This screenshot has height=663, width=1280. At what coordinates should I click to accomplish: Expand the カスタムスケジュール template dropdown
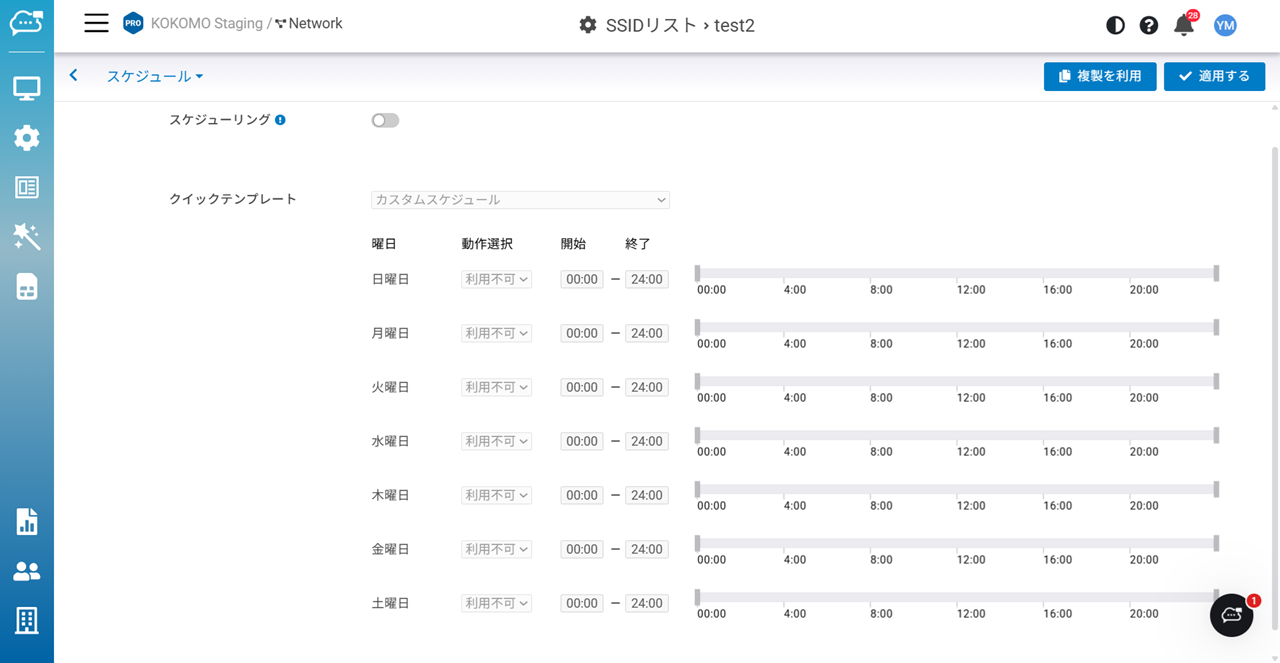[520, 200]
